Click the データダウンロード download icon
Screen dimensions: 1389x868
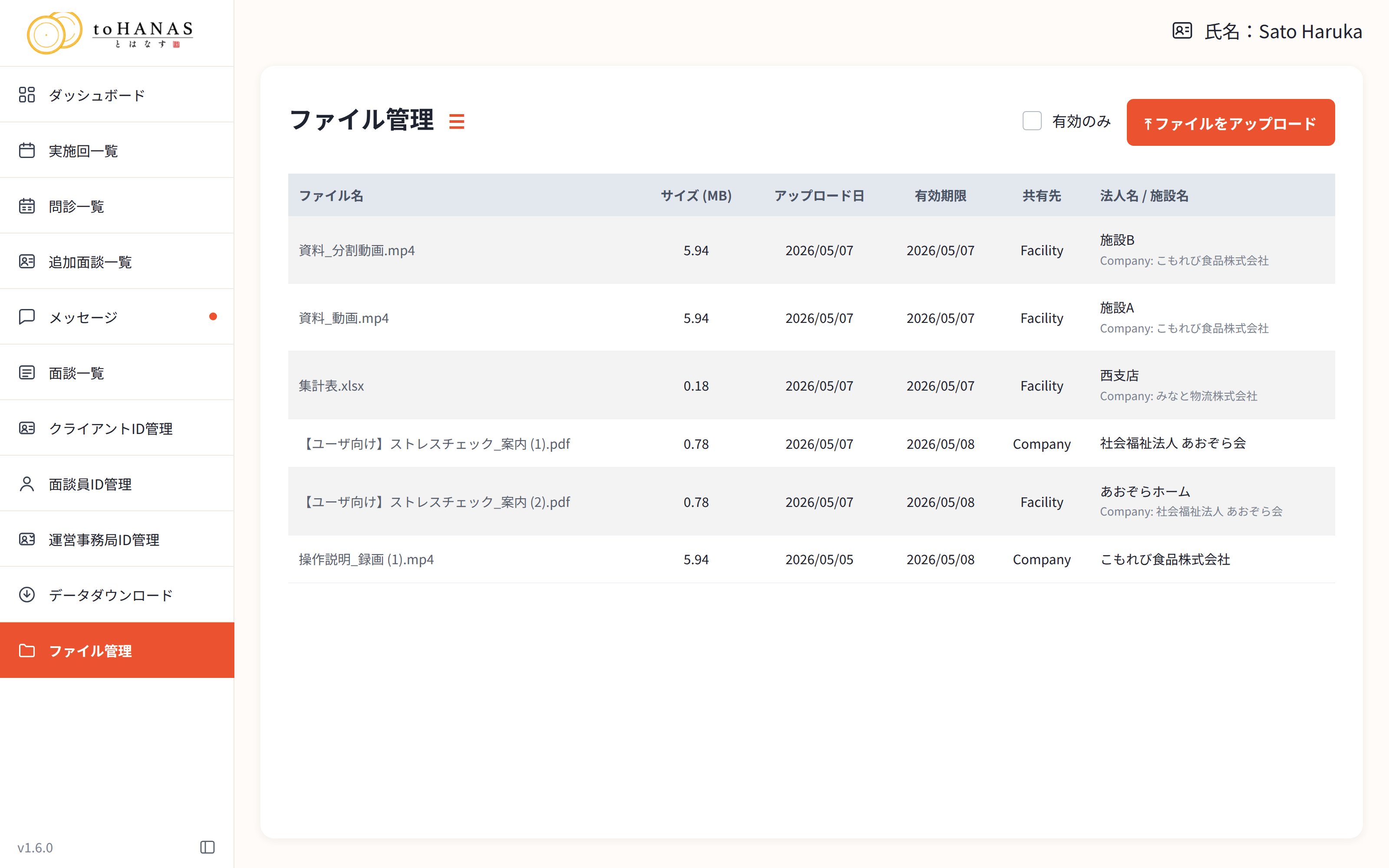27,595
